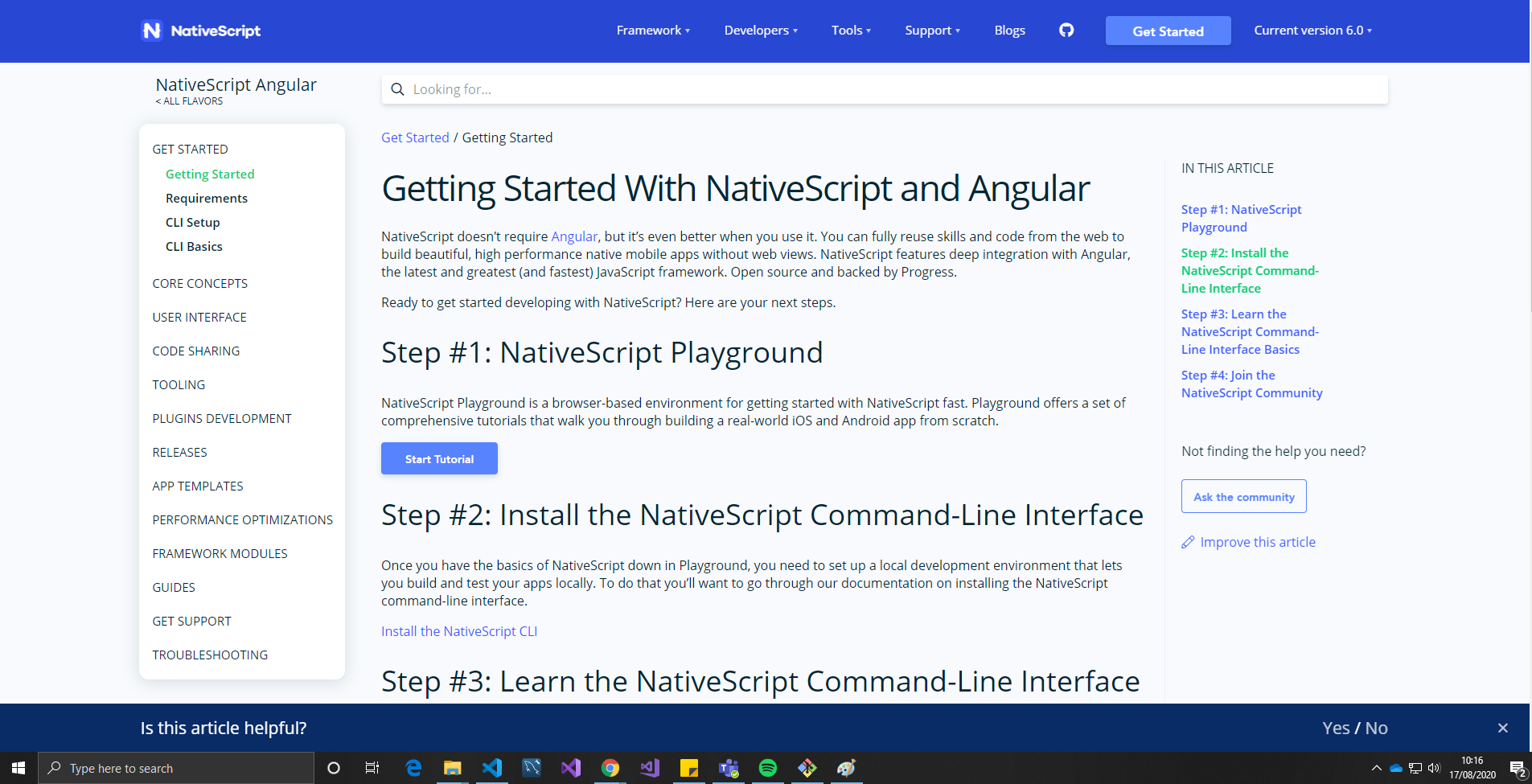Select No on the article helpful prompt
The width and height of the screenshot is (1532, 784).
(x=1376, y=728)
